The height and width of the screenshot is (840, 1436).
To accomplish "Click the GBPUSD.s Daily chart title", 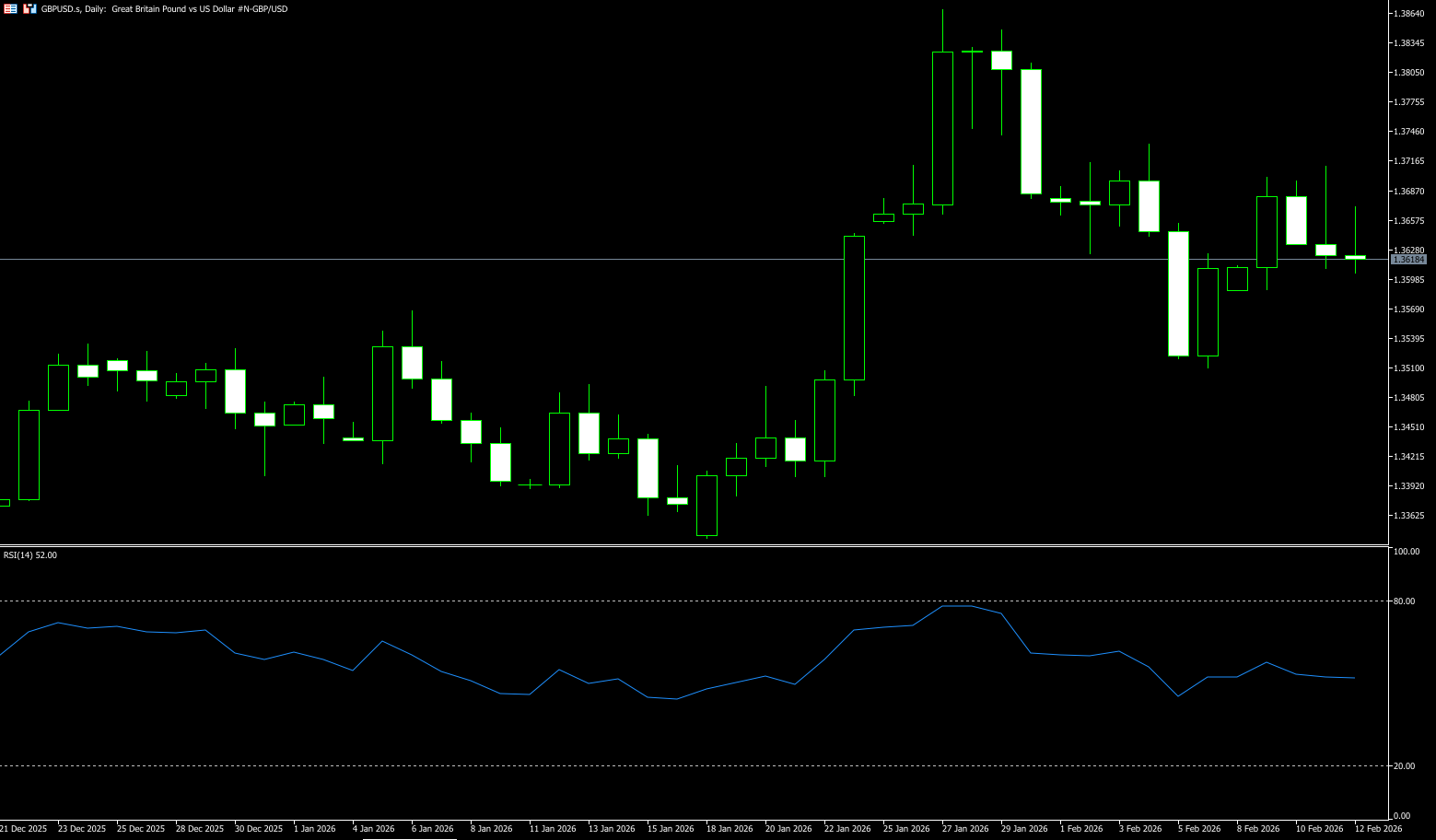I will [164, 9].
